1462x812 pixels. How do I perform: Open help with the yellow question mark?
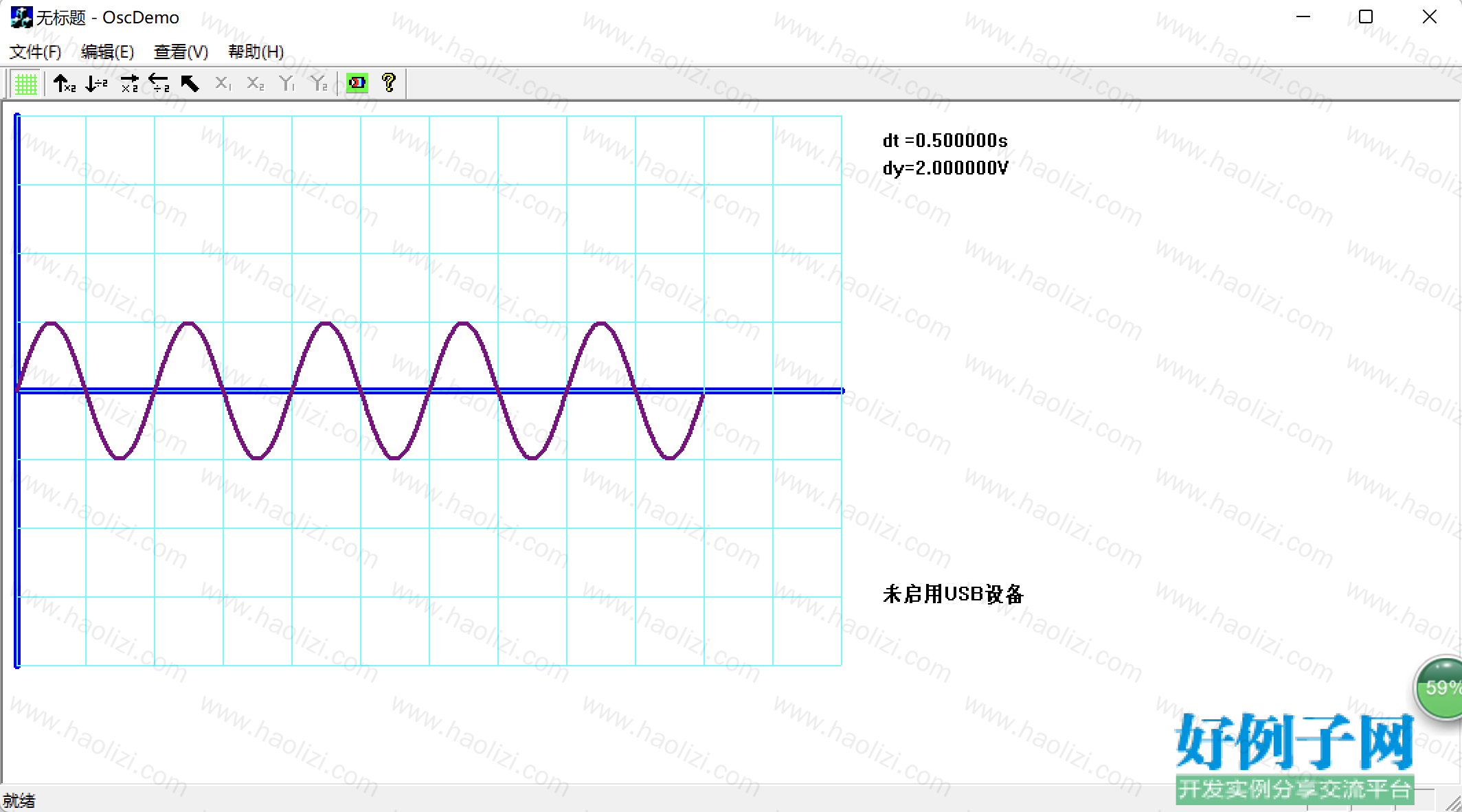(x=389, y=84)
